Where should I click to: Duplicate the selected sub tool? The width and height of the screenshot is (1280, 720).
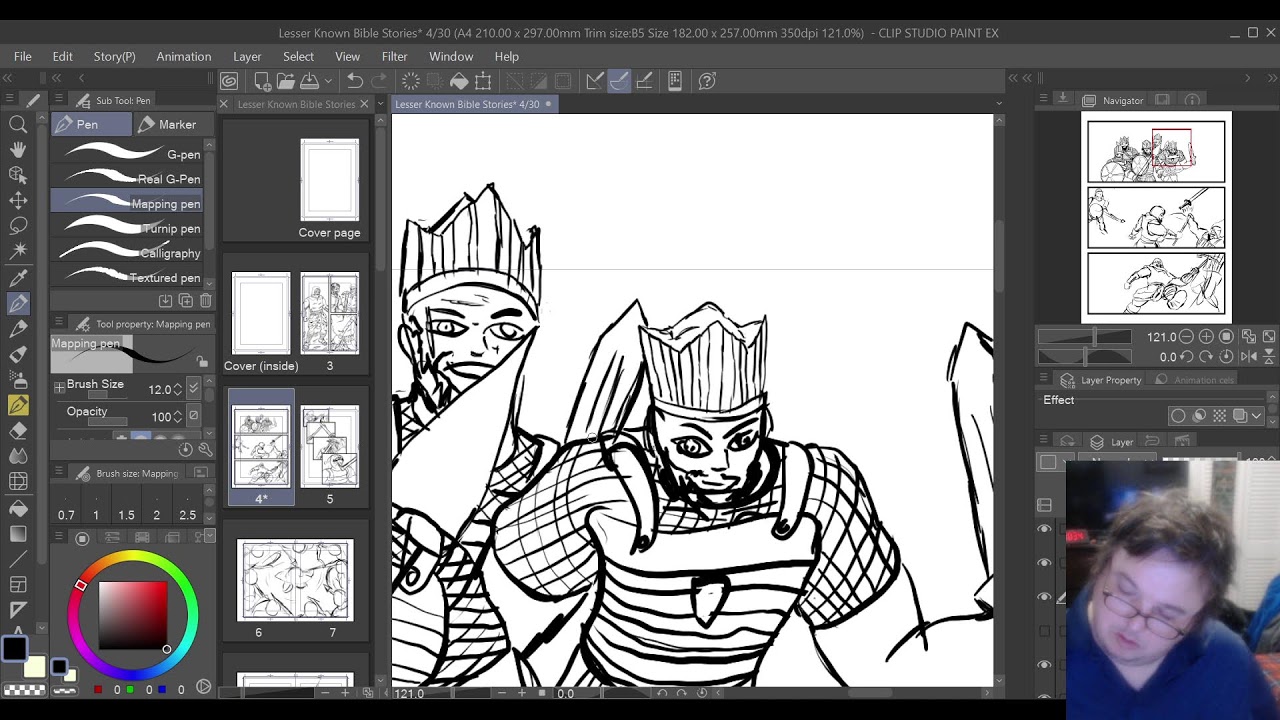pyautogui.click(x=186, y=301)
